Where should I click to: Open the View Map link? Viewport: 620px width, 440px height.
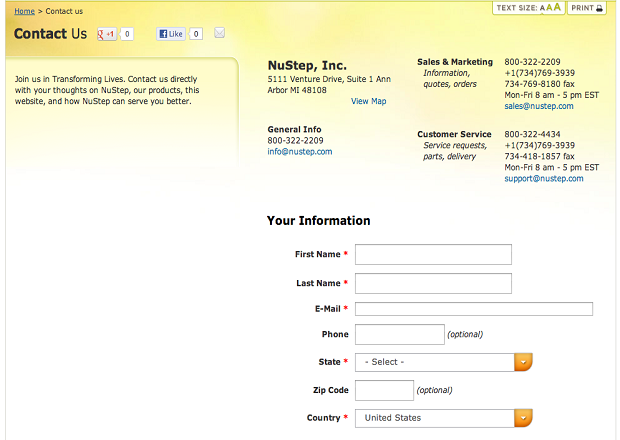[x=369, y=101]
